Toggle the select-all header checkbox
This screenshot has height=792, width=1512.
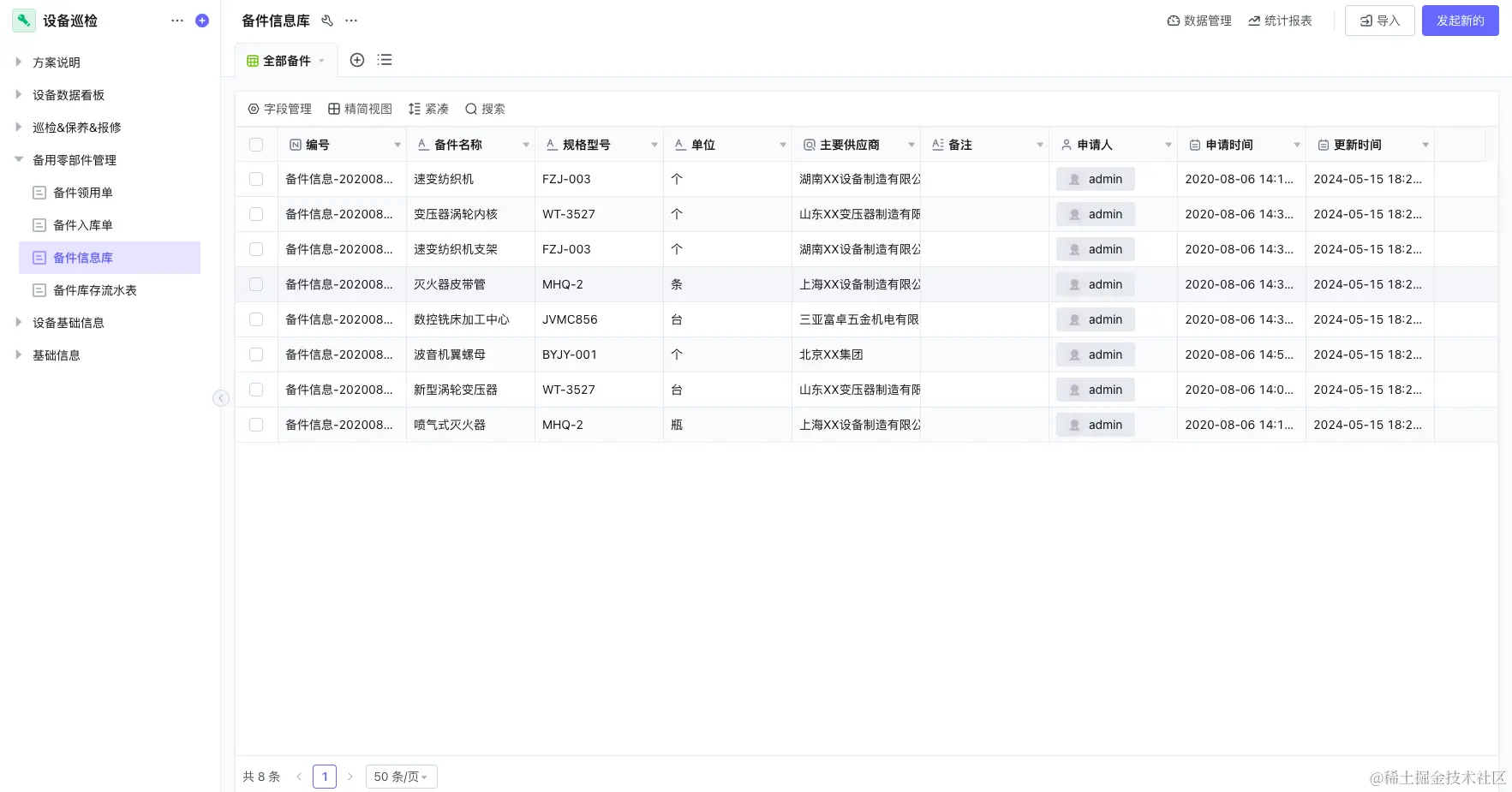pyautogui.click(x=256, y=145)
